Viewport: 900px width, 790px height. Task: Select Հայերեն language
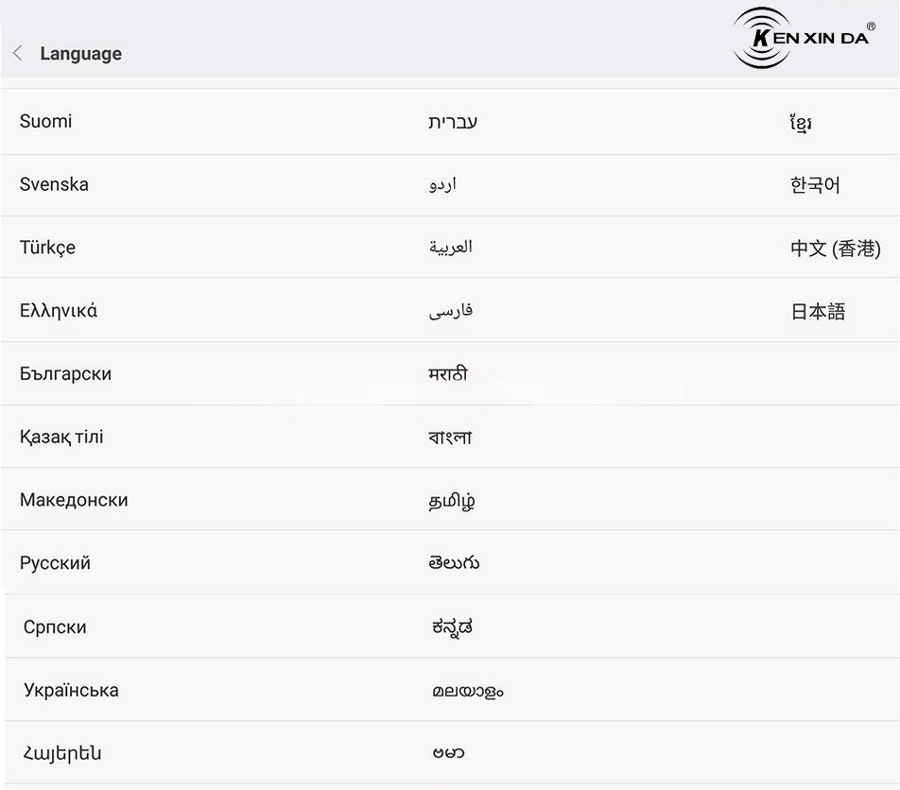tap(63, 753)
